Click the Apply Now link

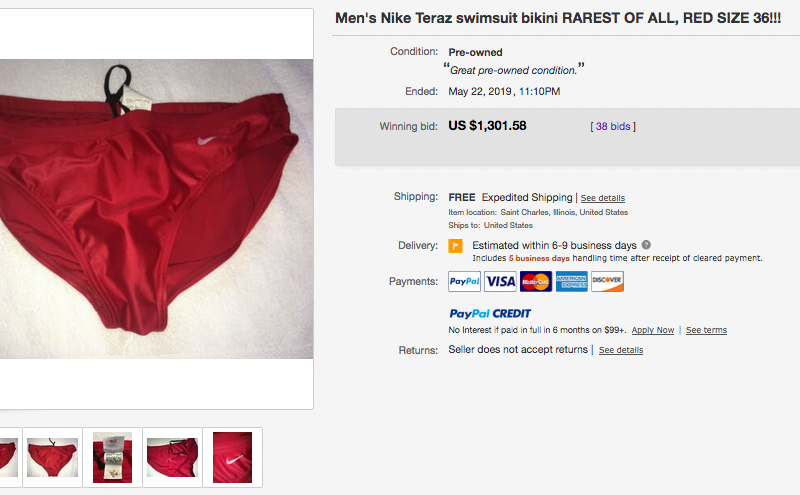tap(653, 330)
